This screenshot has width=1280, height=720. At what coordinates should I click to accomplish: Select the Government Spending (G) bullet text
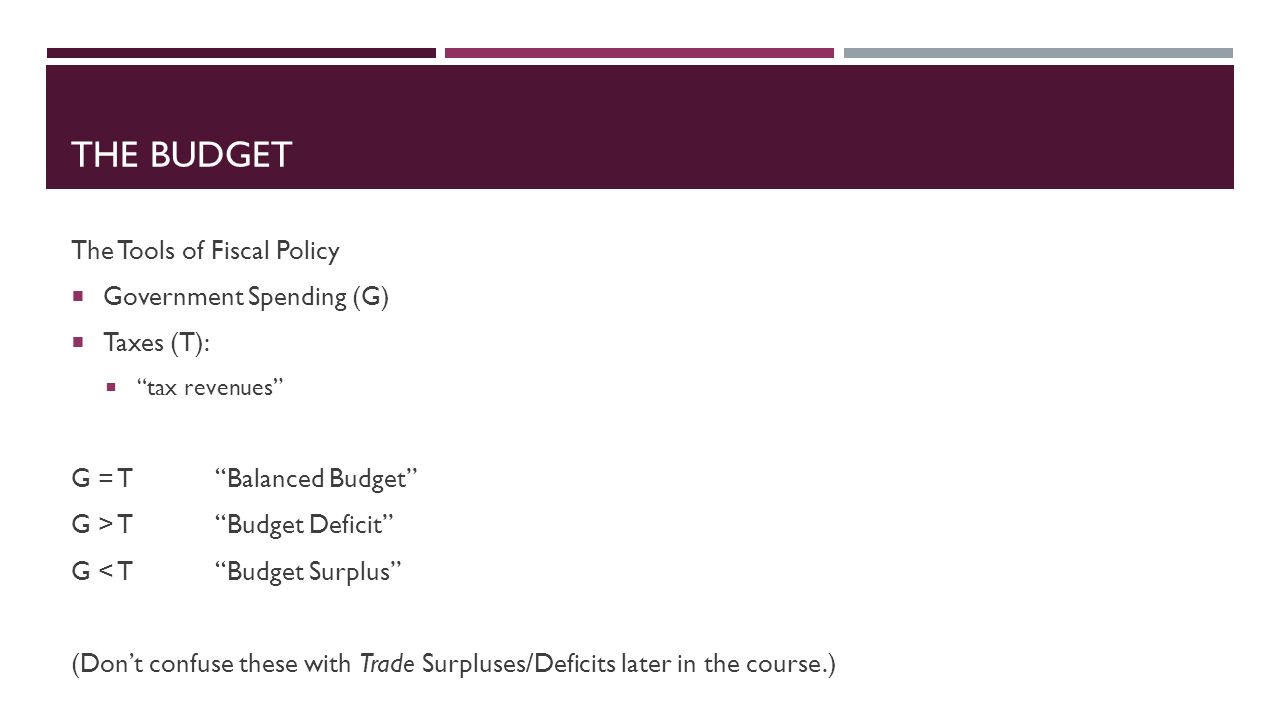pyautogui.click(x=246, y=297)
